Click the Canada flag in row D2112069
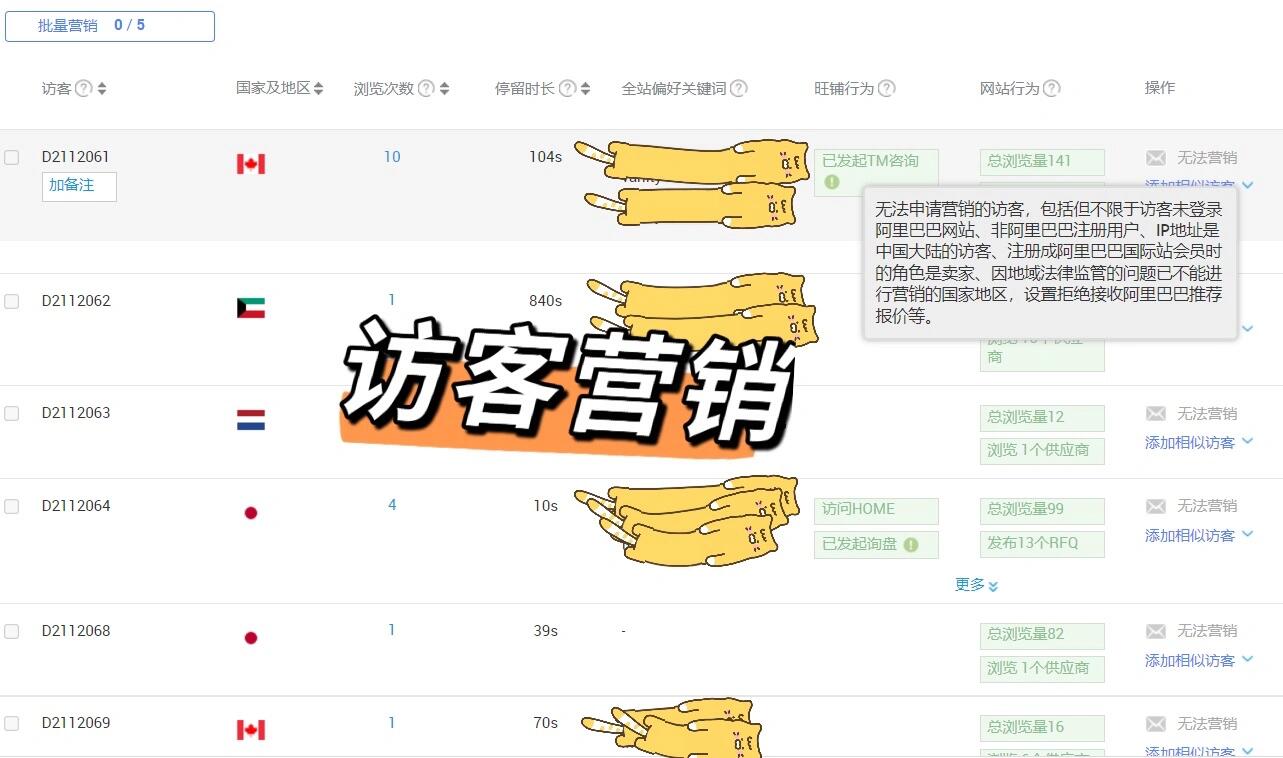Screen dimensions: 1283x758 point(251,730)
